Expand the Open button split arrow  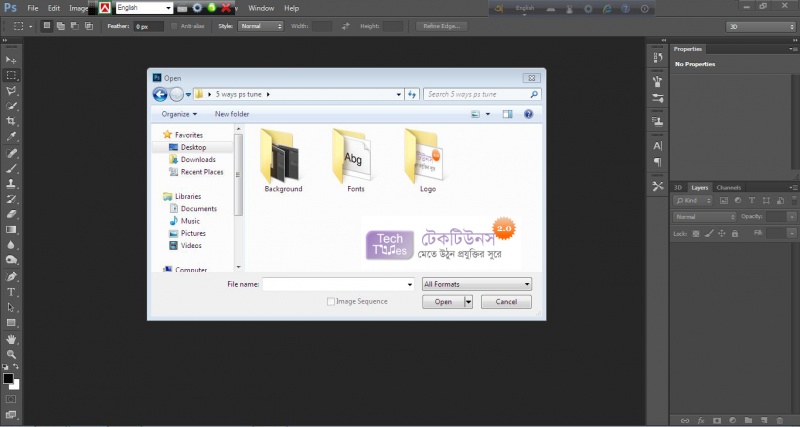point(468,302)
